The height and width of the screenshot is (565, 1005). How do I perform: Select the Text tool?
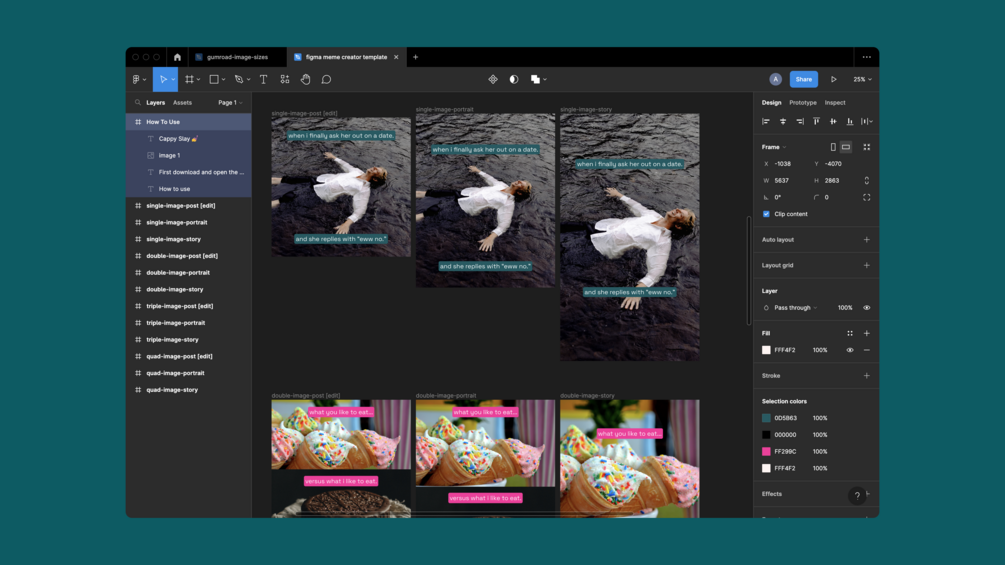[263, 79]
